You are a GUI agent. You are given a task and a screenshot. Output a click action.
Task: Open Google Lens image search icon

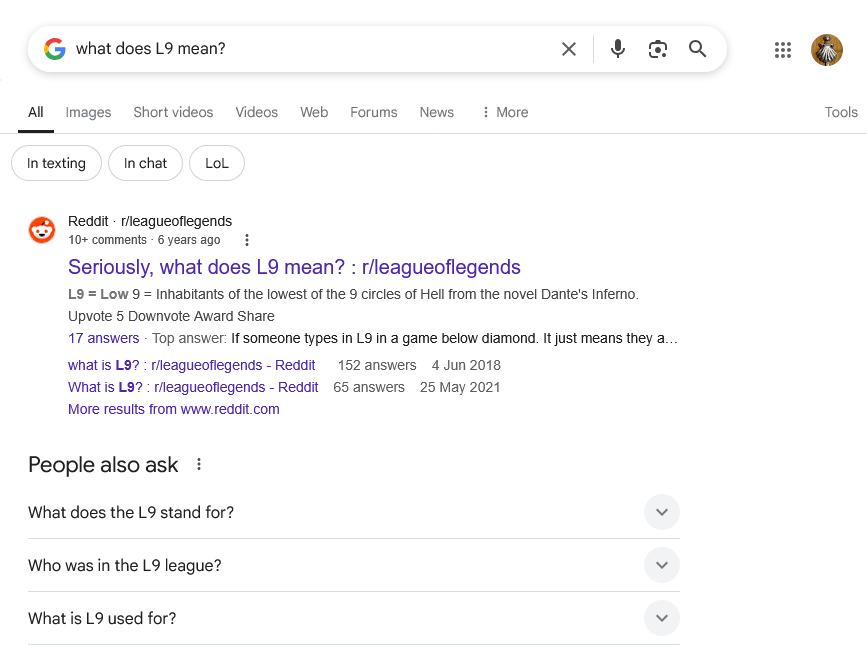(x=657, y=49)
